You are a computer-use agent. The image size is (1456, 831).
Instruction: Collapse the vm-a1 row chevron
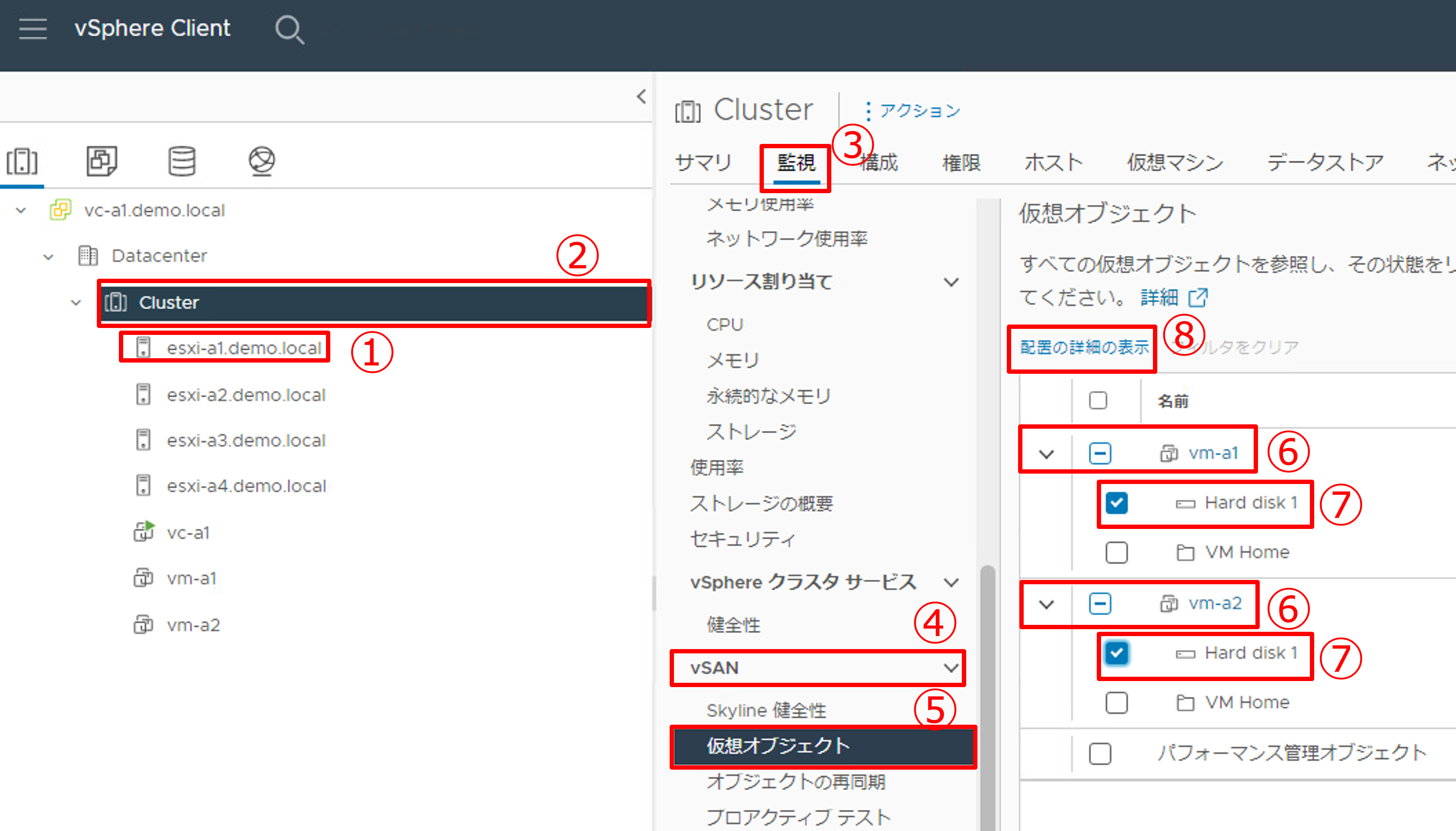(1046, 454)
